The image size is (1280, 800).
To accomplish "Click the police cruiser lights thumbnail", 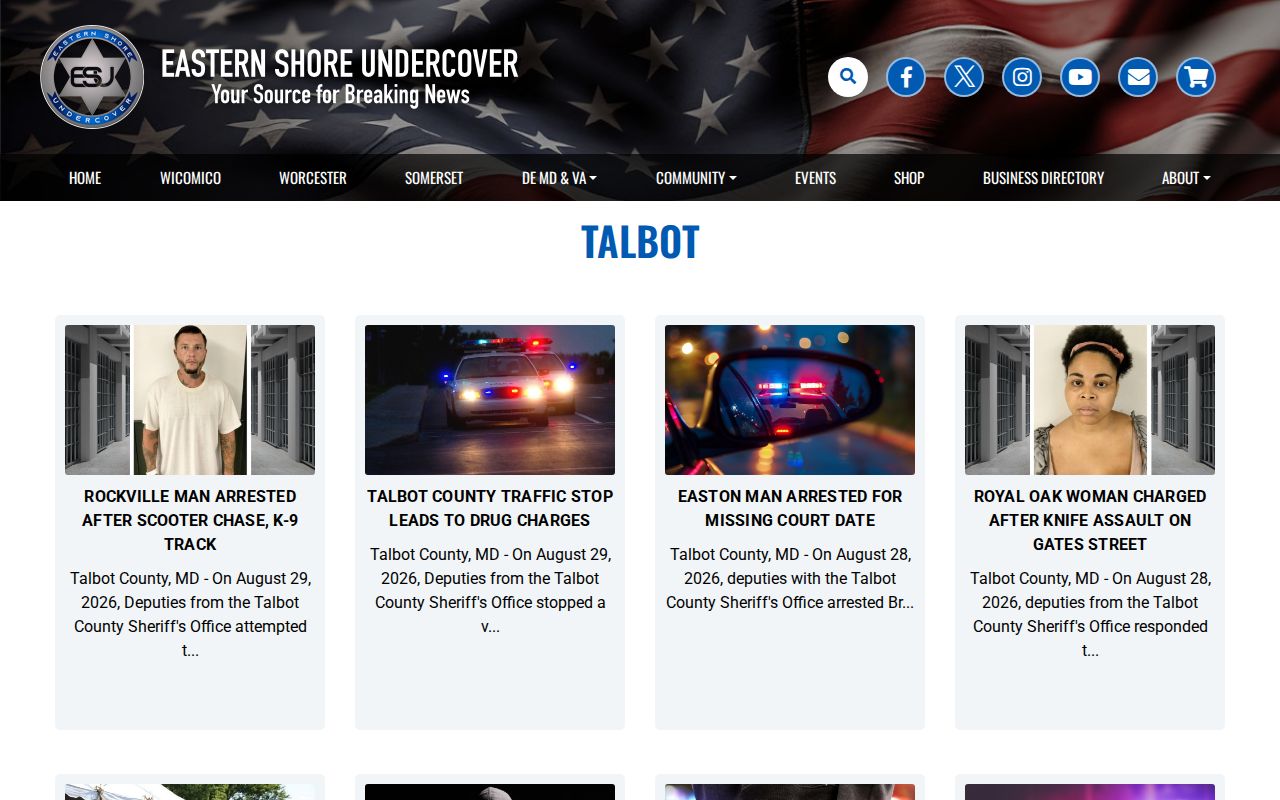I will point(490,400).
